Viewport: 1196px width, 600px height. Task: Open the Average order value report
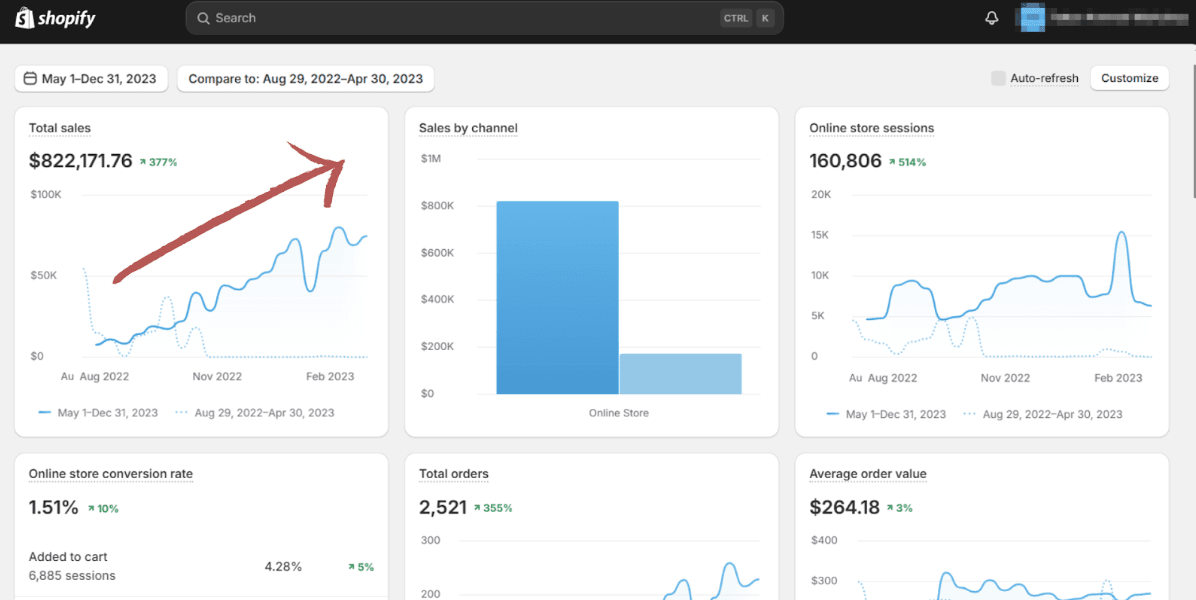click(868, 474)
